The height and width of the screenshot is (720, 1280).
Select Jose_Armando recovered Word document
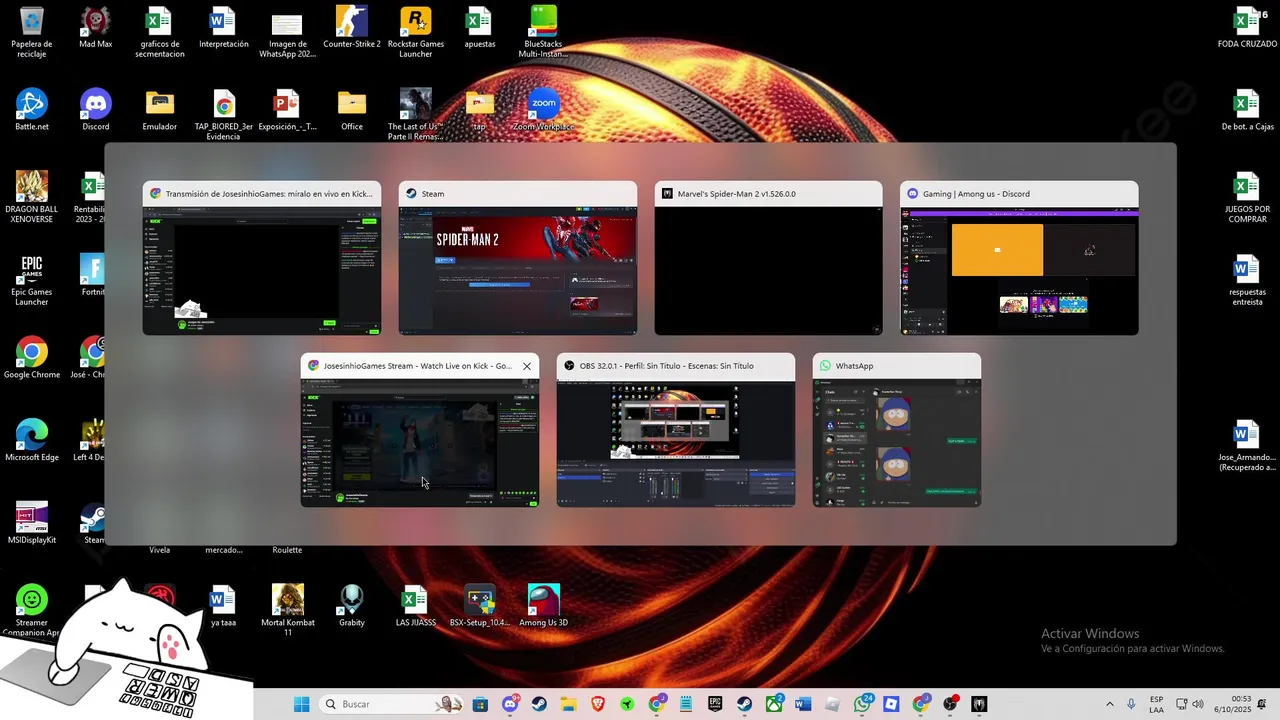[1247, 445]
